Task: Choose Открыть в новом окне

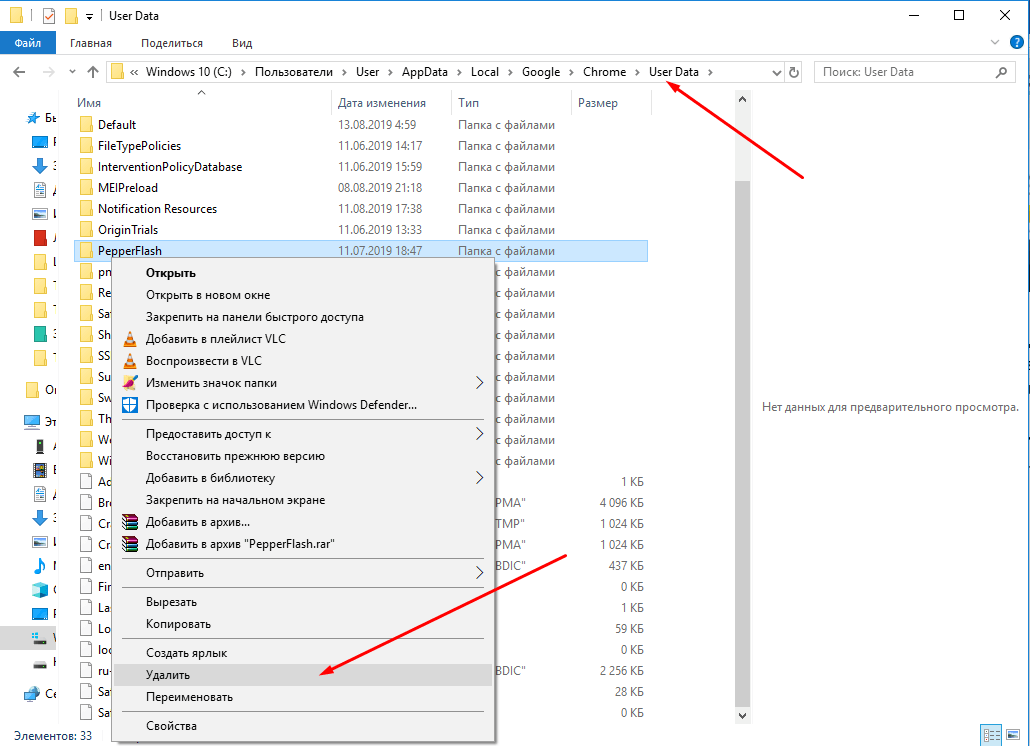Action: (303, 295)
